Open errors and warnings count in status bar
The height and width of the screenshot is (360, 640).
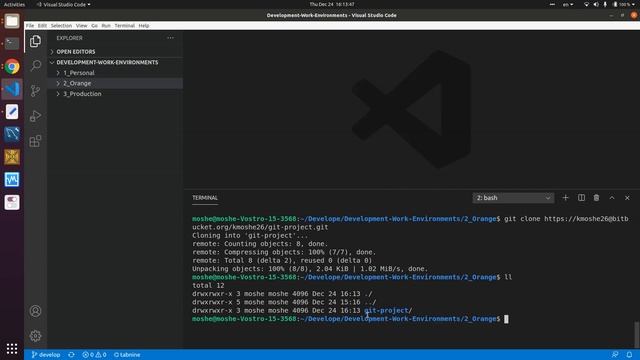(x=94, y=355)
